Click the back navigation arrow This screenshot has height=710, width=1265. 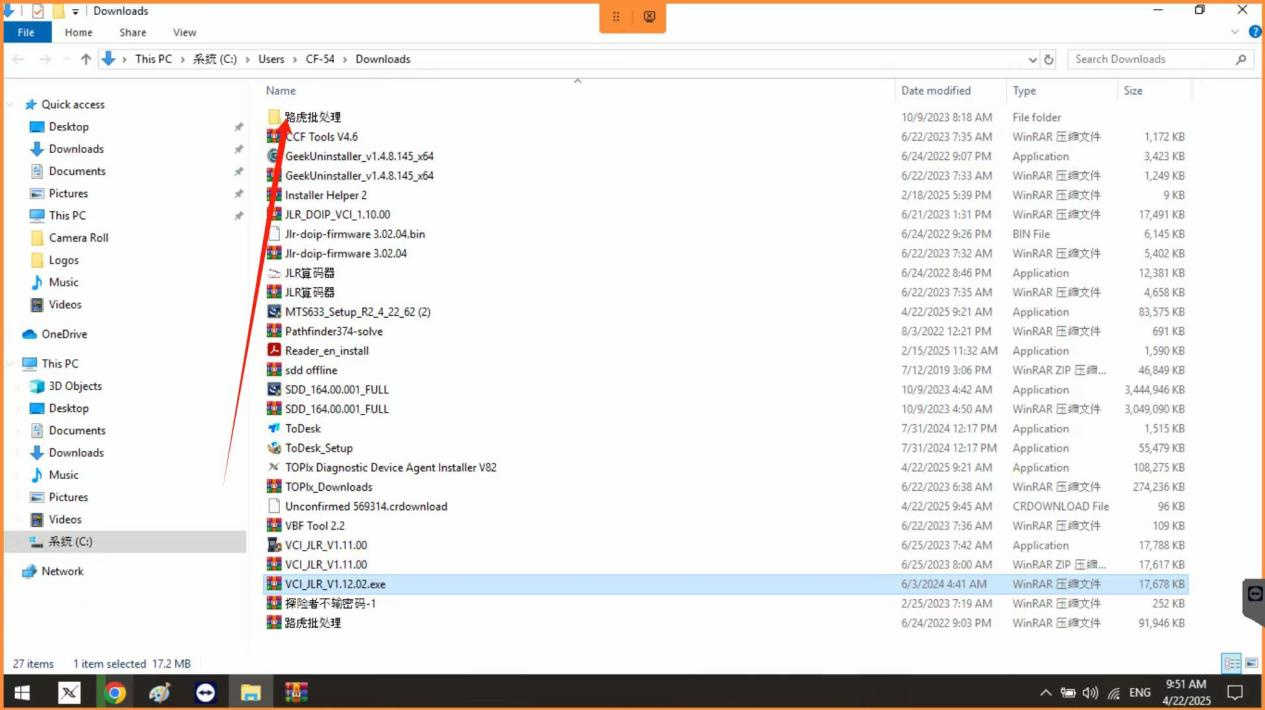18,59
